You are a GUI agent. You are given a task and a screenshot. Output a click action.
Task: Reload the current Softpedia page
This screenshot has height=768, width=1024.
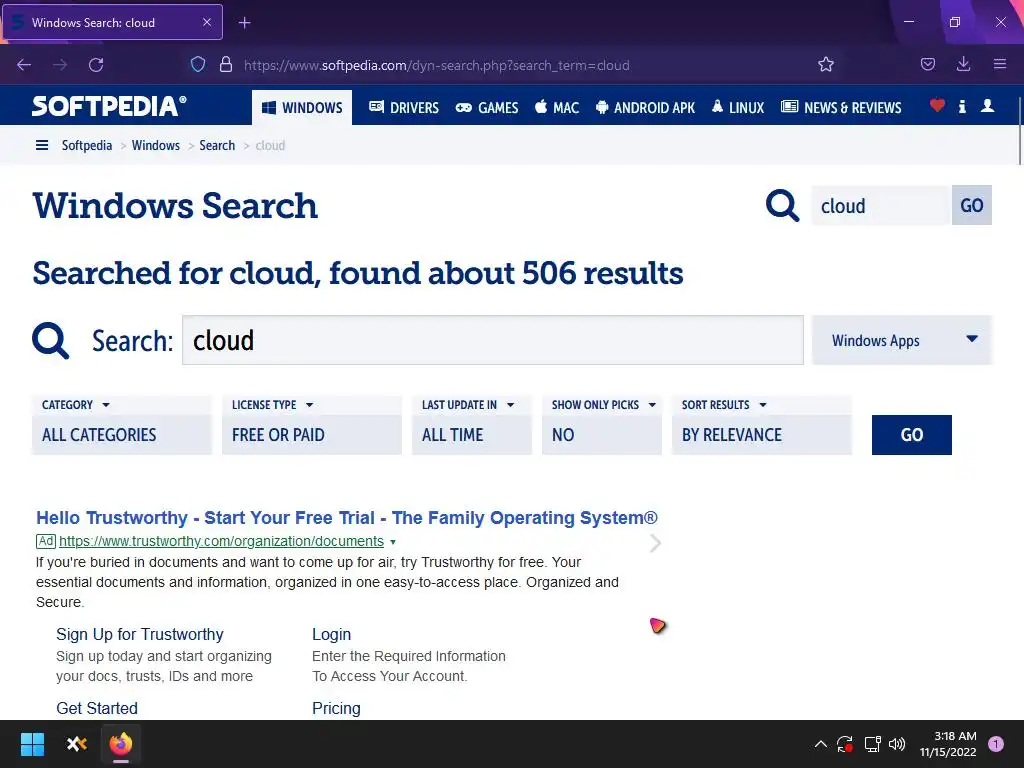click(x=96, y=65)
